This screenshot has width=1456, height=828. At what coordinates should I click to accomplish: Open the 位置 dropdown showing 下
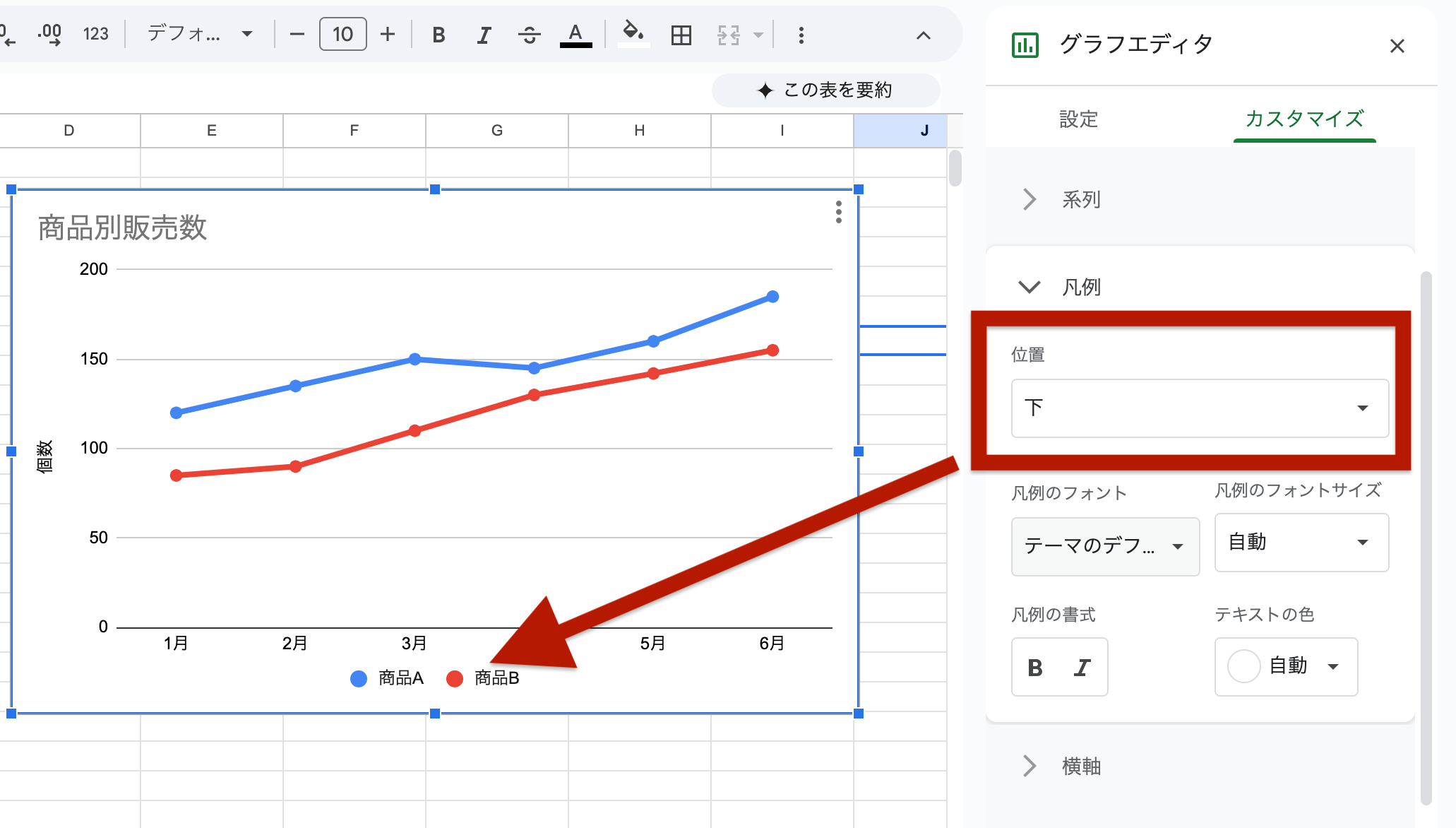pos(1199,408)
